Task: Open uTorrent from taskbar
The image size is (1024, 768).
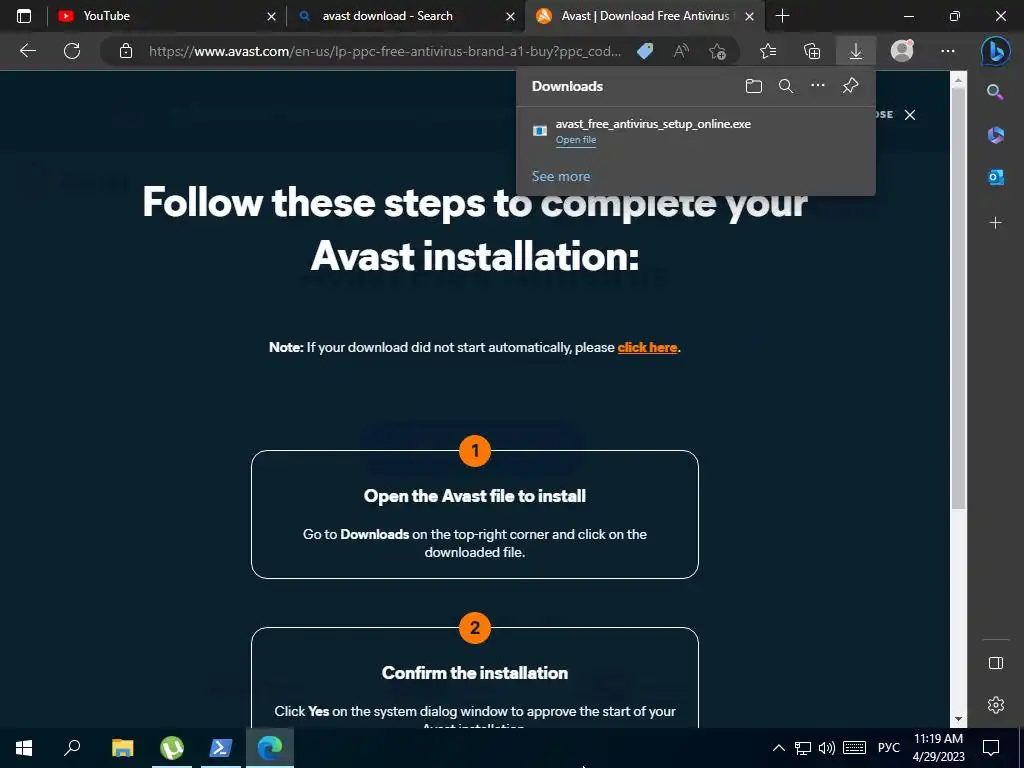Action: click(x=172, y=748)
